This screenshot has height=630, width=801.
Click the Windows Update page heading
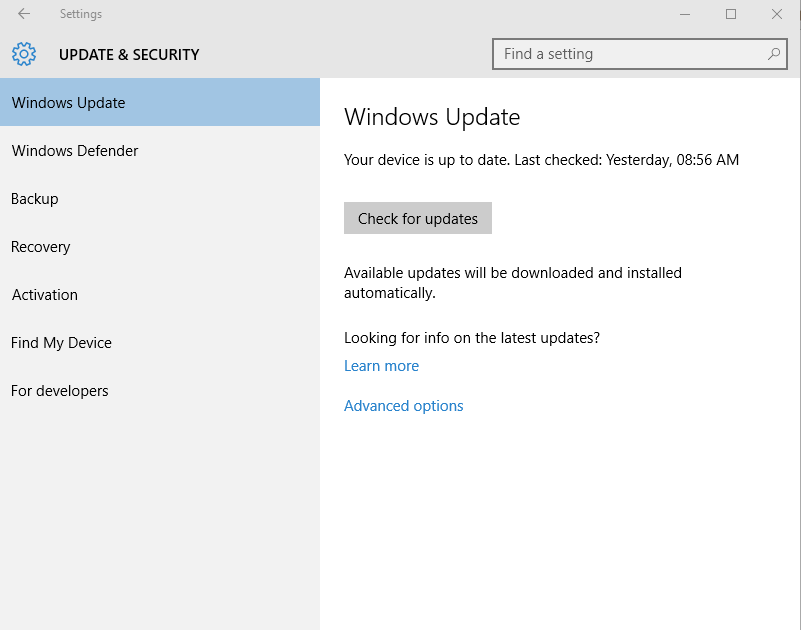click(x=432, y=117)
